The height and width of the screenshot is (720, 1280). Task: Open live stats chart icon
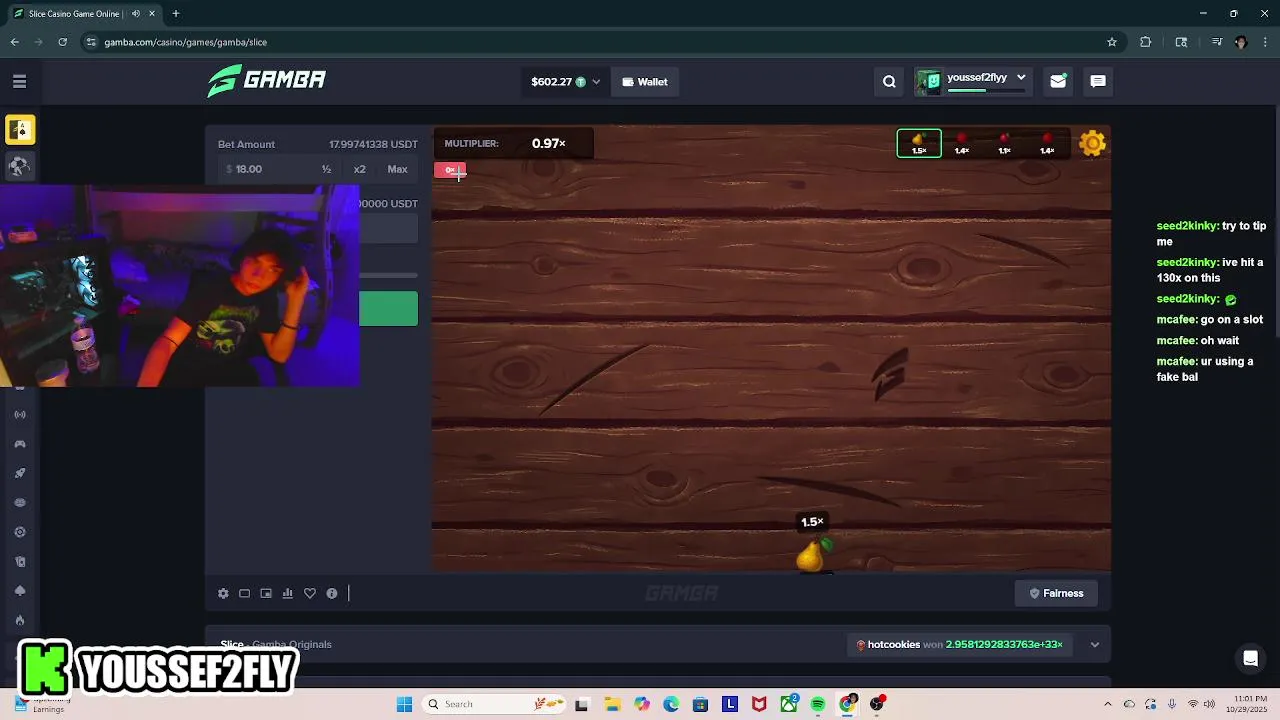[x=288, y=593]
